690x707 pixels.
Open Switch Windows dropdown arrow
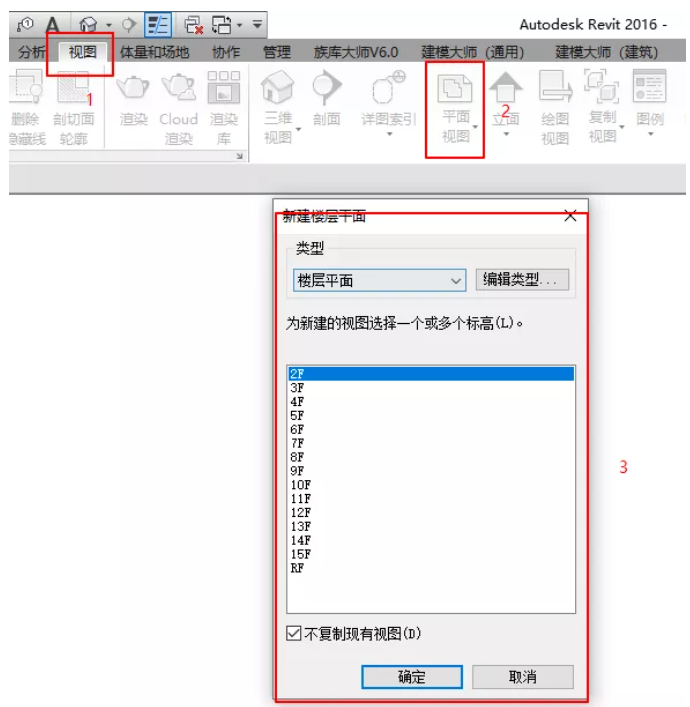click(x=239, y=25)
